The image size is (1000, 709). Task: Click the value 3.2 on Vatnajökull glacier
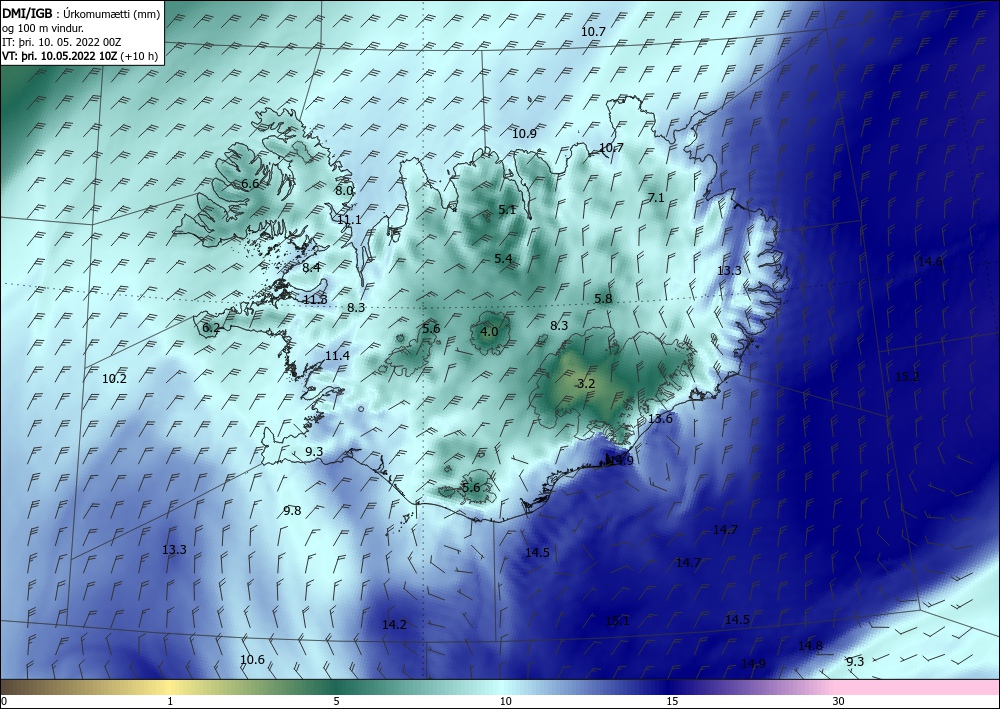point(585,384)
